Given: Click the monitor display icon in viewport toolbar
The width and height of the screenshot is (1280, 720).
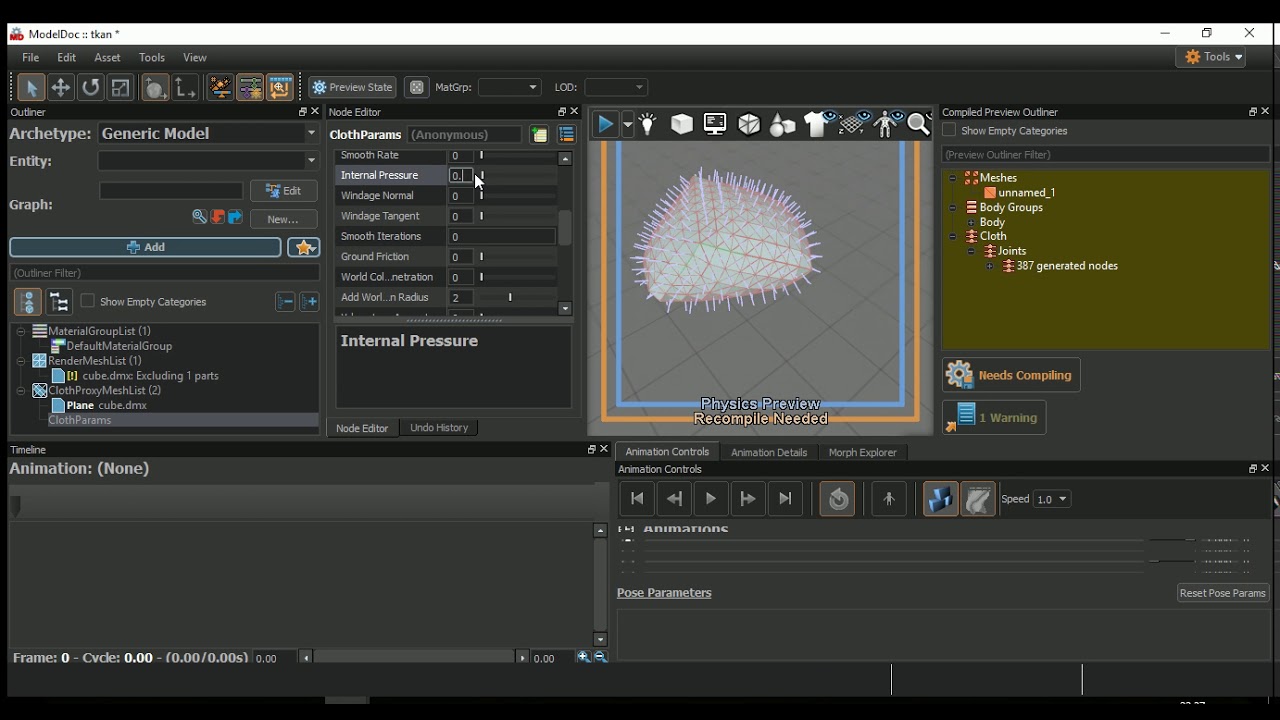Looking at the screenshot, I should point(715,124).
